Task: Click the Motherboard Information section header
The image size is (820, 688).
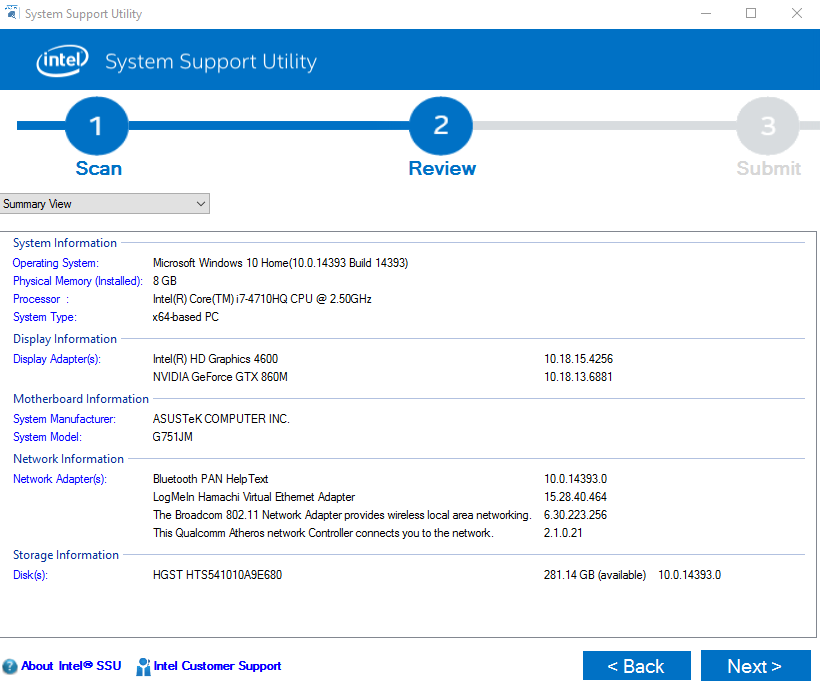Action: (81, 399)
